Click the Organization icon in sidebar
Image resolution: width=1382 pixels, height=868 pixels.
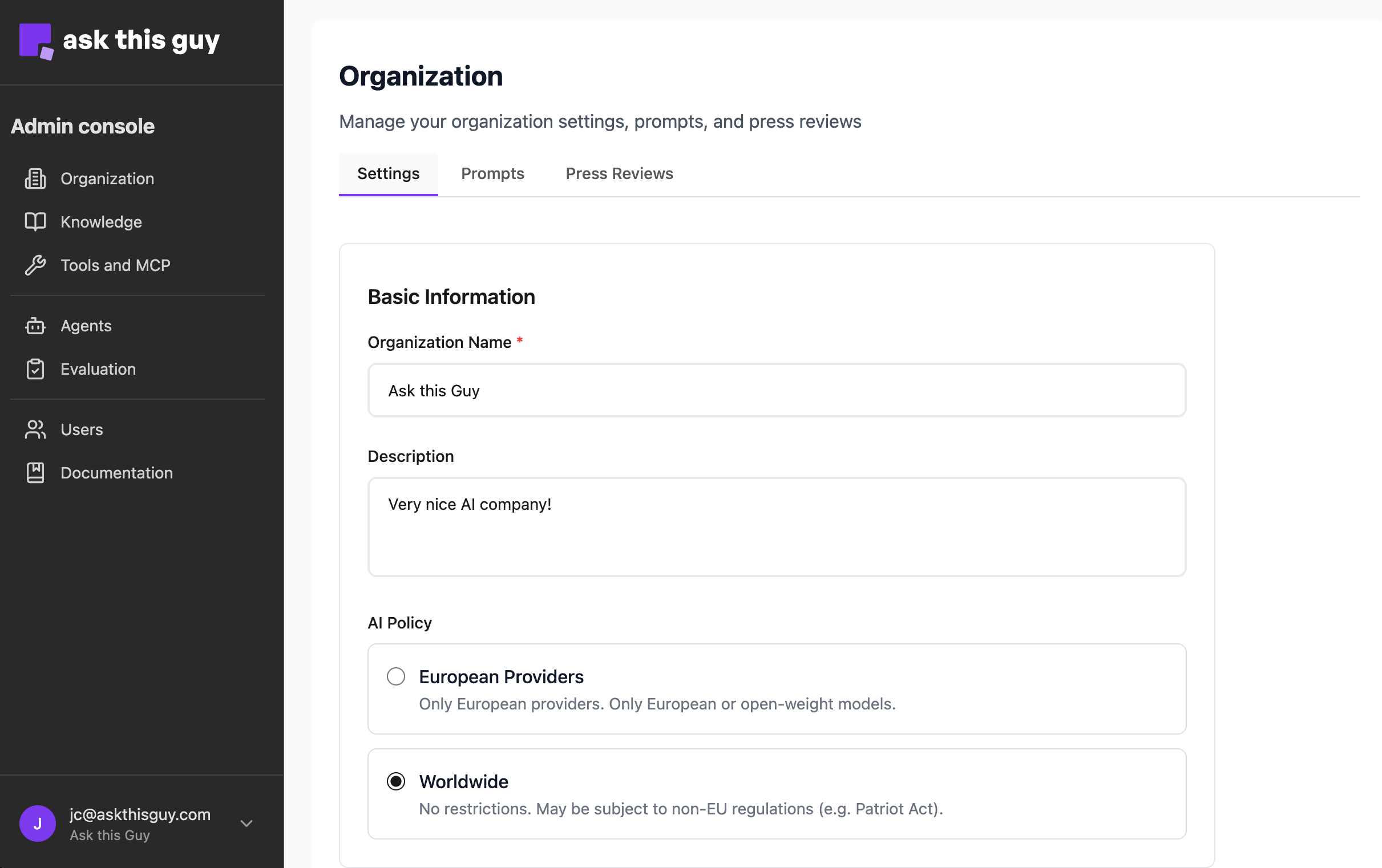point(35,179)
